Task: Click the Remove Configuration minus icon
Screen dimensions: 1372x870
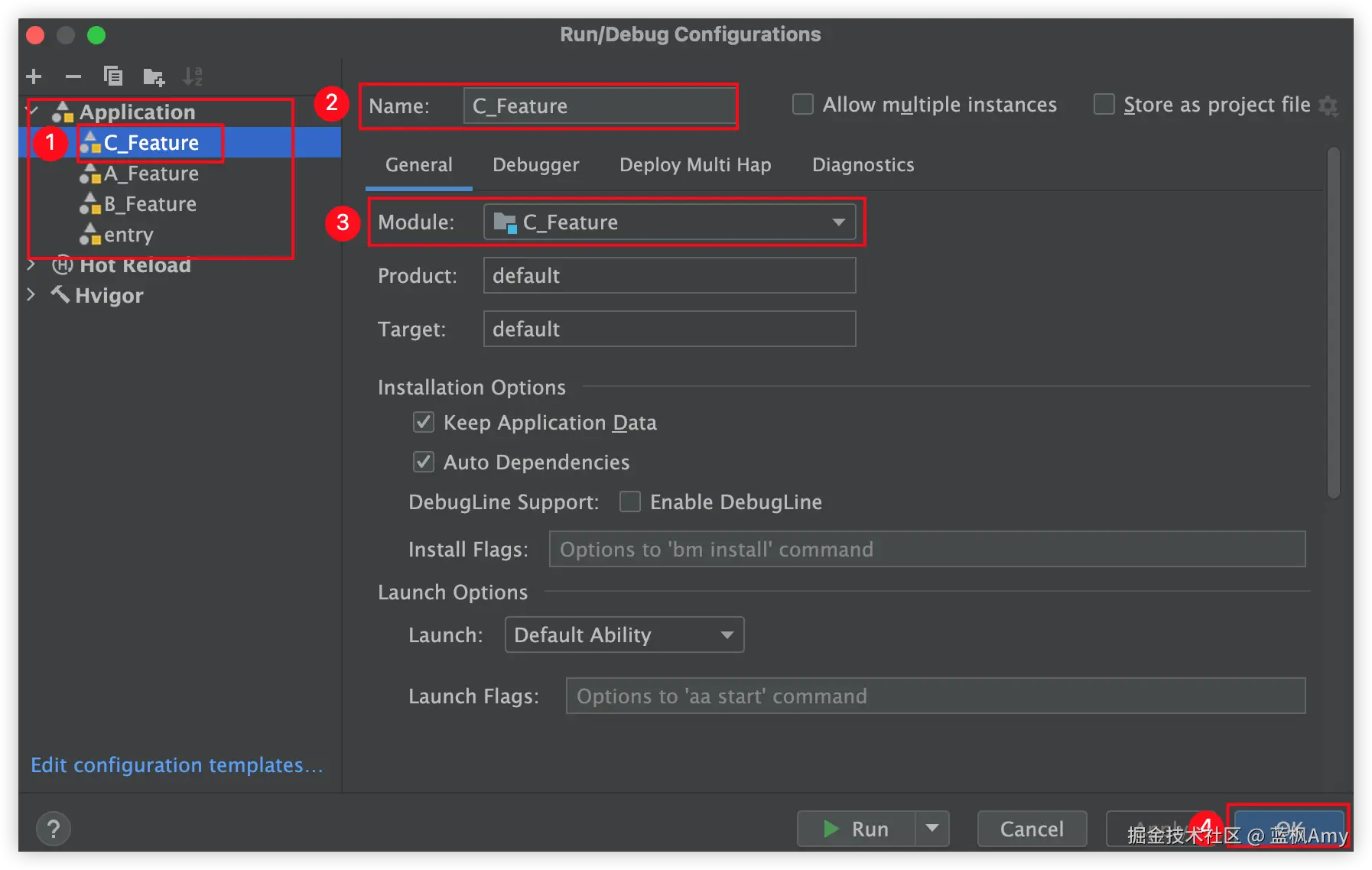Action: (x=73, y=76)
